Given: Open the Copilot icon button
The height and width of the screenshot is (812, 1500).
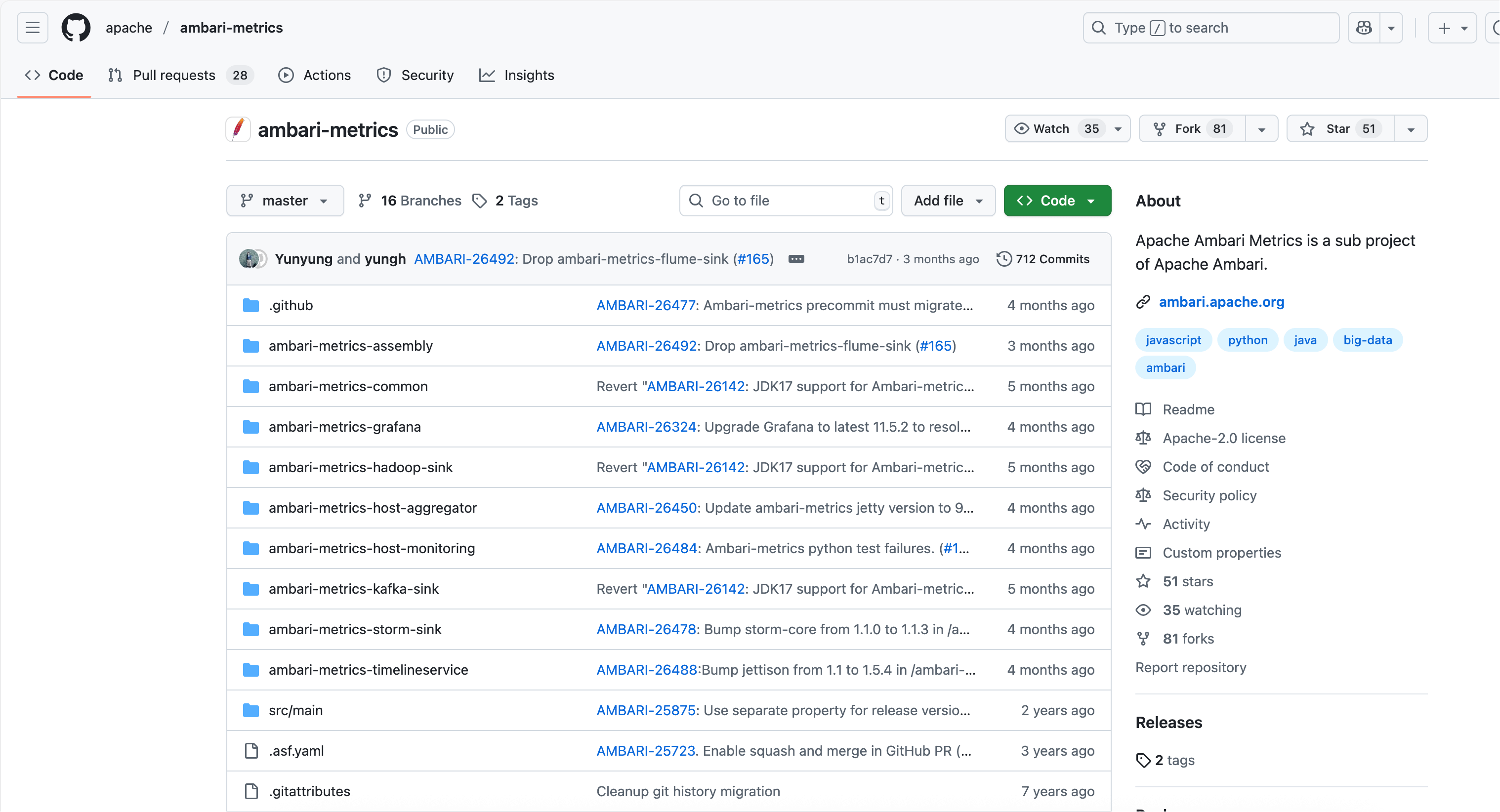Looking at the screenshot, I should [1364, 27].
